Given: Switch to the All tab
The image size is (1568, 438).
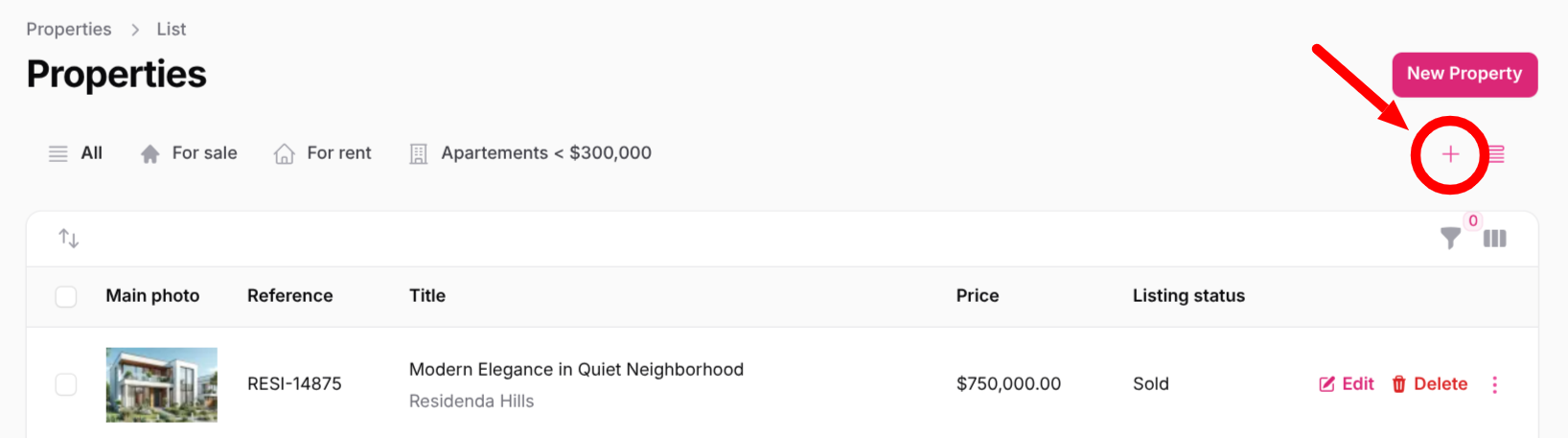Looking at the screenshot, I should [x=77, y=153].
